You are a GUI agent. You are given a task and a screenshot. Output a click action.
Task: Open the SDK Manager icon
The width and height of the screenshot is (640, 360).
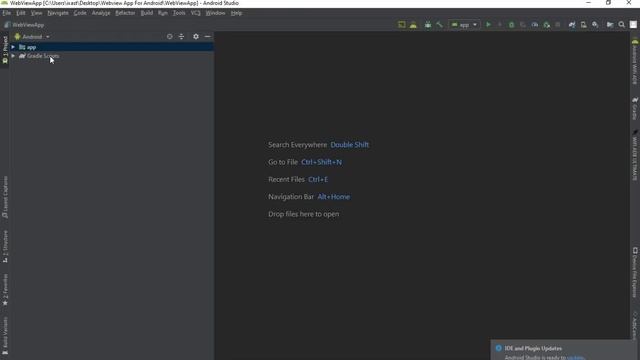(x=595, y=25)
